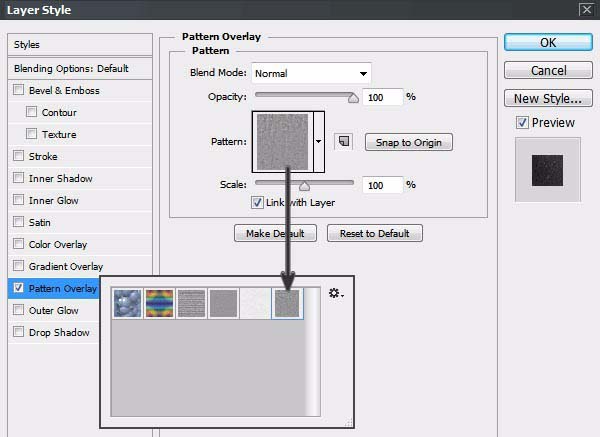
Task: Enable Satin checkbox
Action: tap(18, 222)
